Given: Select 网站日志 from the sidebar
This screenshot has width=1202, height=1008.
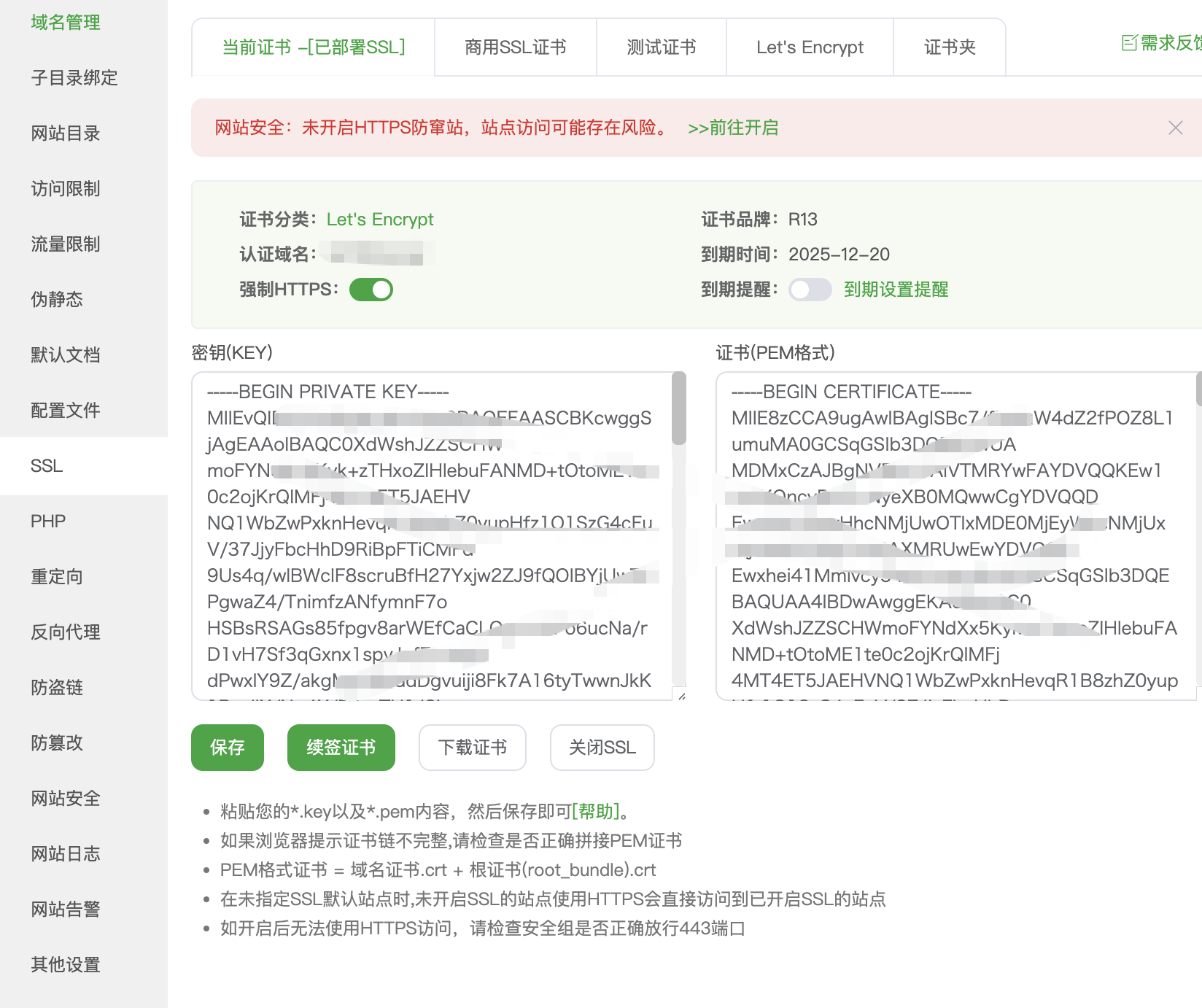Looking at the screenshot, I should coord(66,854).
